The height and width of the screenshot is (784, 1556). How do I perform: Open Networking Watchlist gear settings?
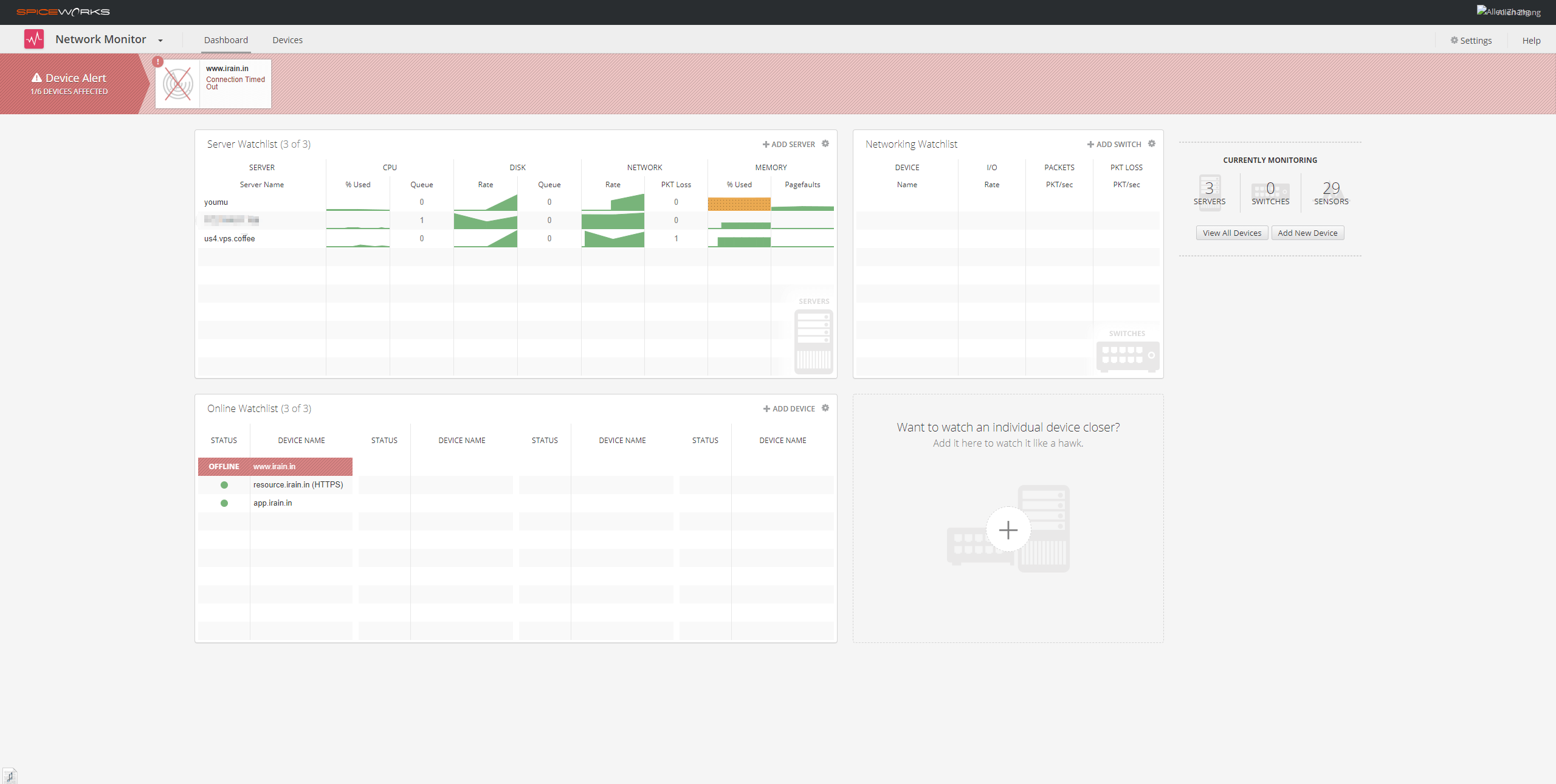[x=1152, y=144]
